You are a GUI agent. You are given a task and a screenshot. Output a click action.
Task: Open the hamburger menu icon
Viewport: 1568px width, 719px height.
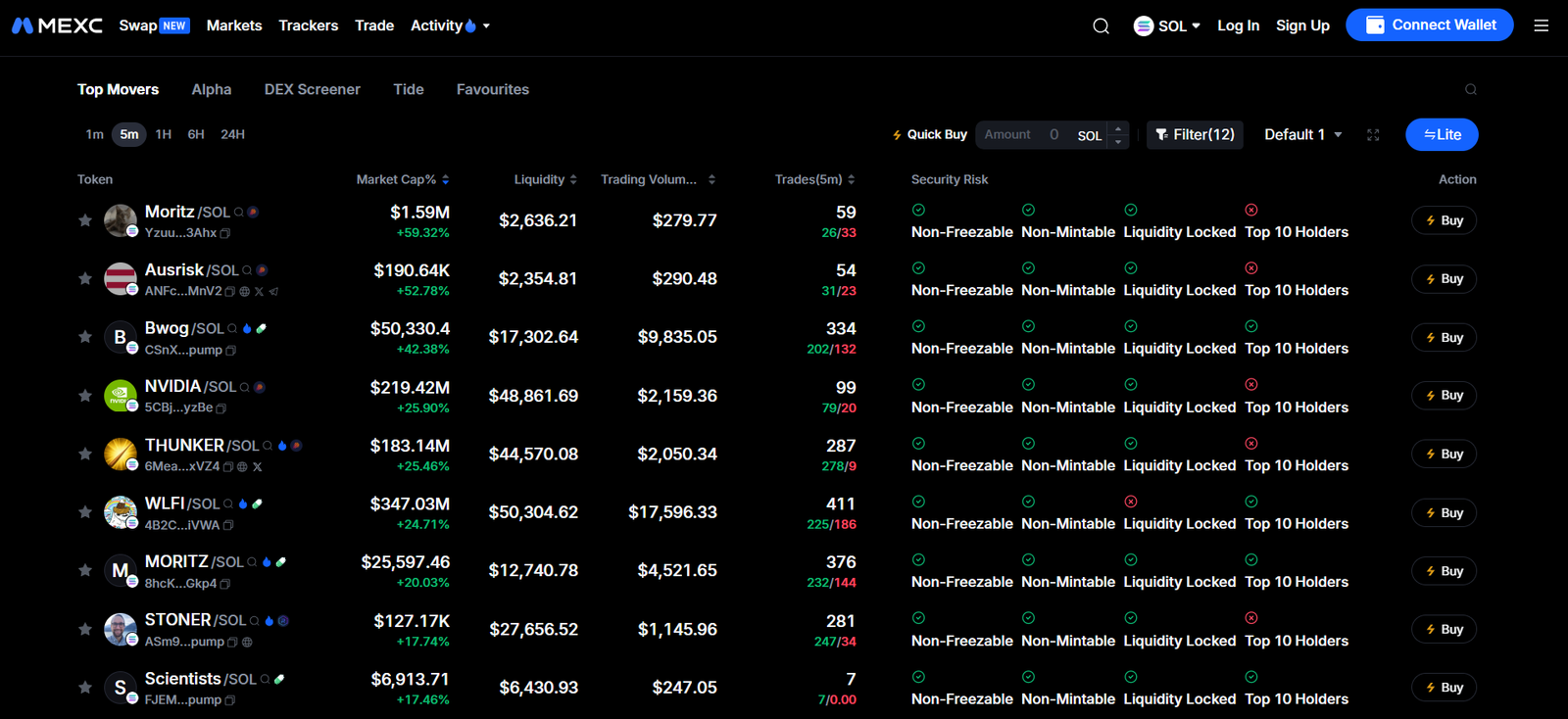pos(1541,25)
